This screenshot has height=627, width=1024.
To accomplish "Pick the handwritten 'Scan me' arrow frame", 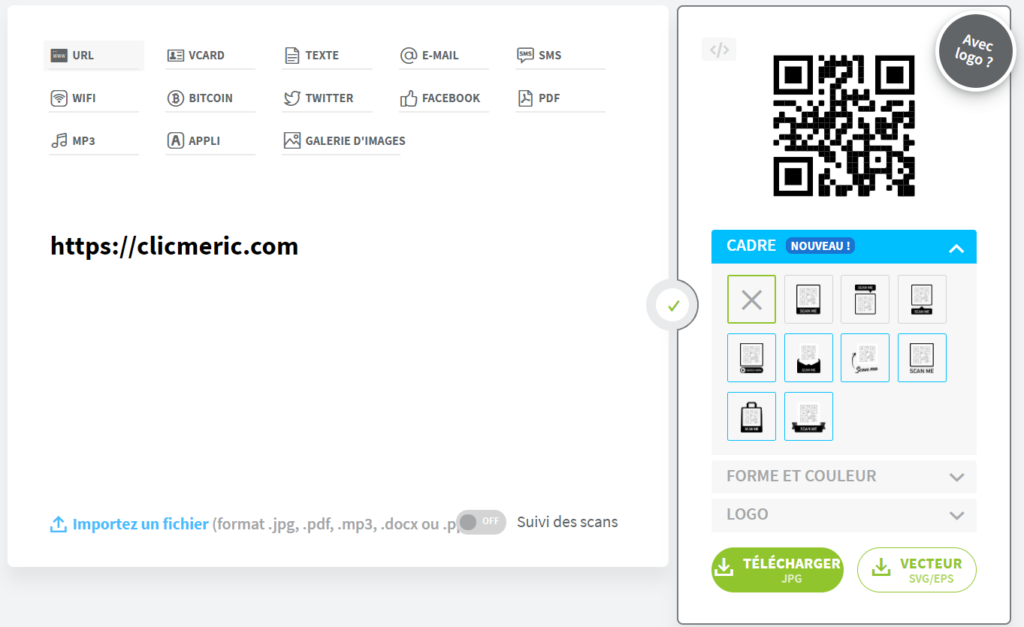I will (865, 358).
